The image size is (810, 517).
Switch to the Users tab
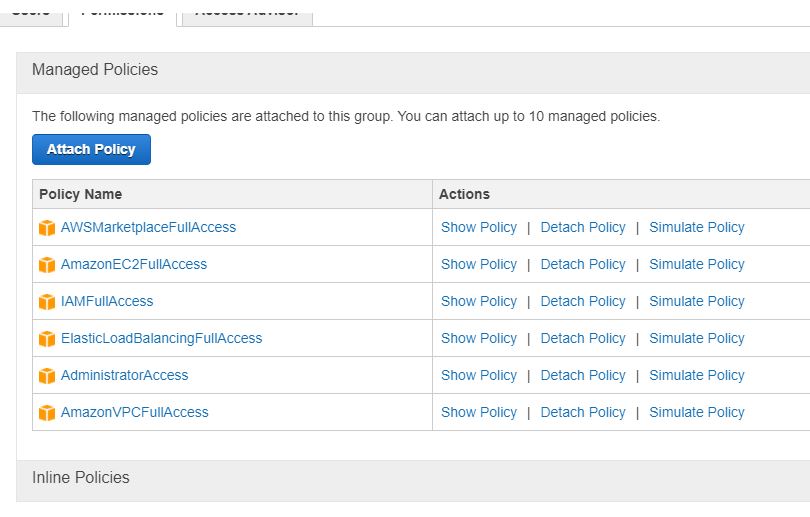pyautogui.click(x=31, y=11)
